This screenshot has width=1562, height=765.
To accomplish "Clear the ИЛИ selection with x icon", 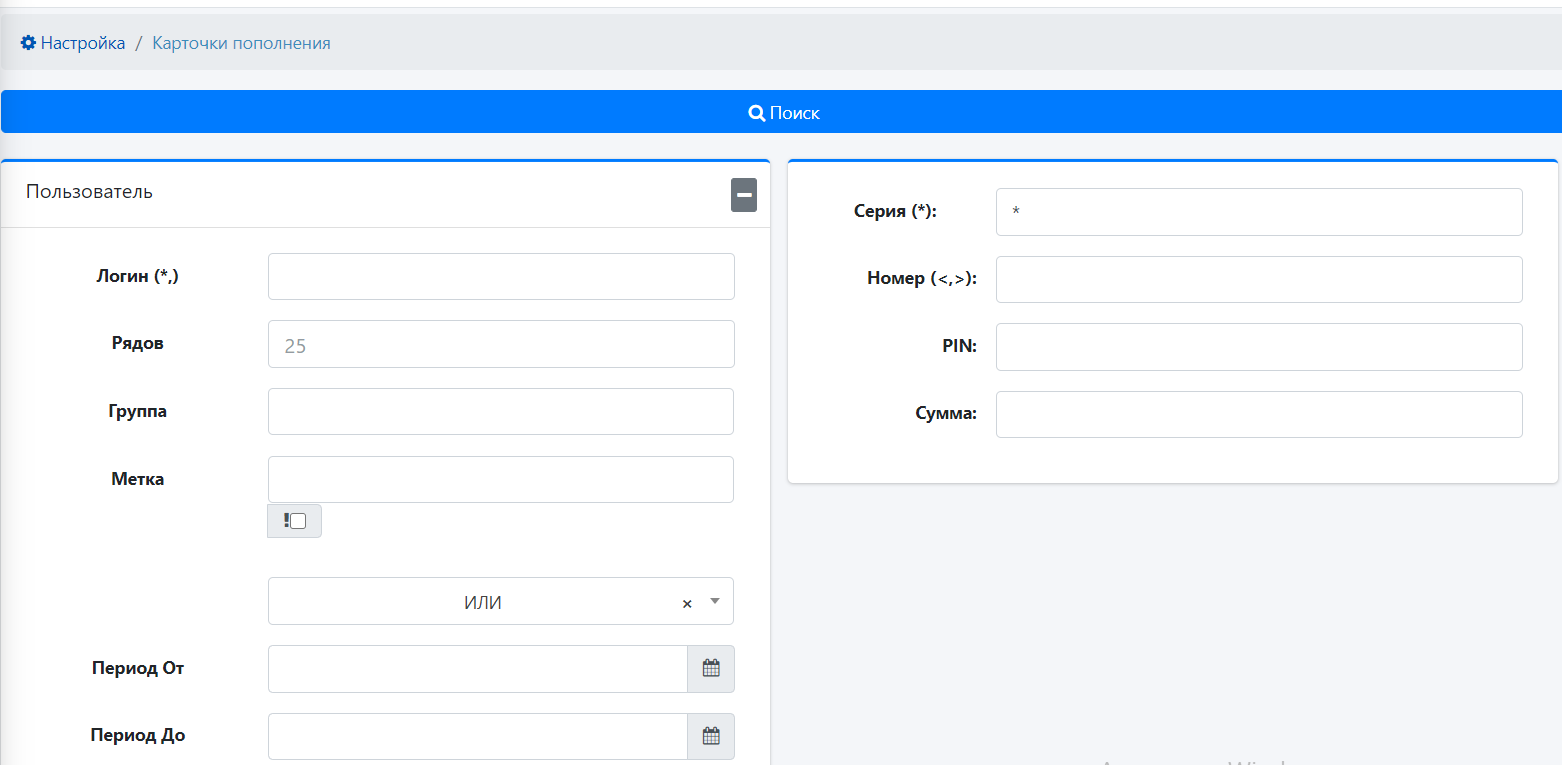I will click(x=687, y=604).
